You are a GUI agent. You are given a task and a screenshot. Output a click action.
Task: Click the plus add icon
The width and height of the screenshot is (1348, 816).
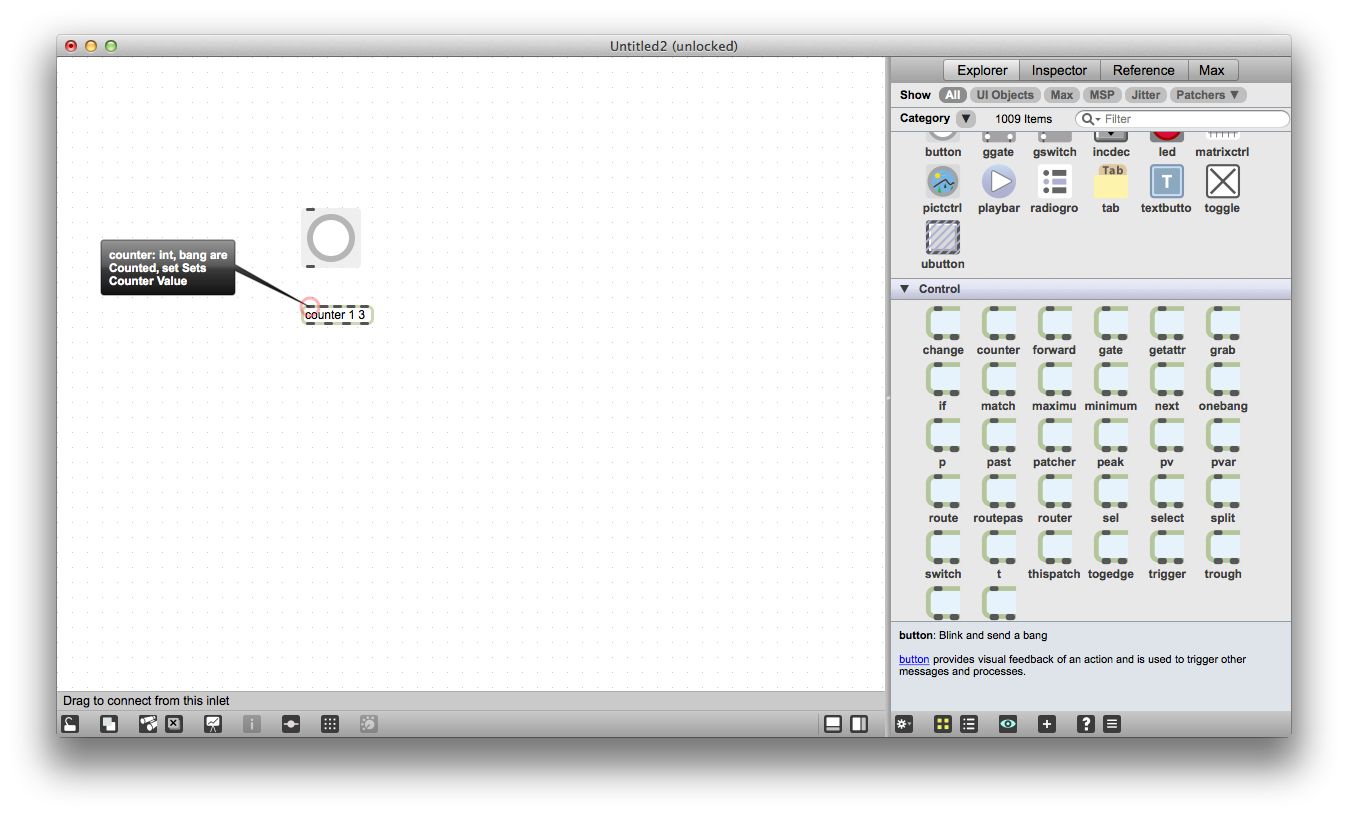[1047, 724]
